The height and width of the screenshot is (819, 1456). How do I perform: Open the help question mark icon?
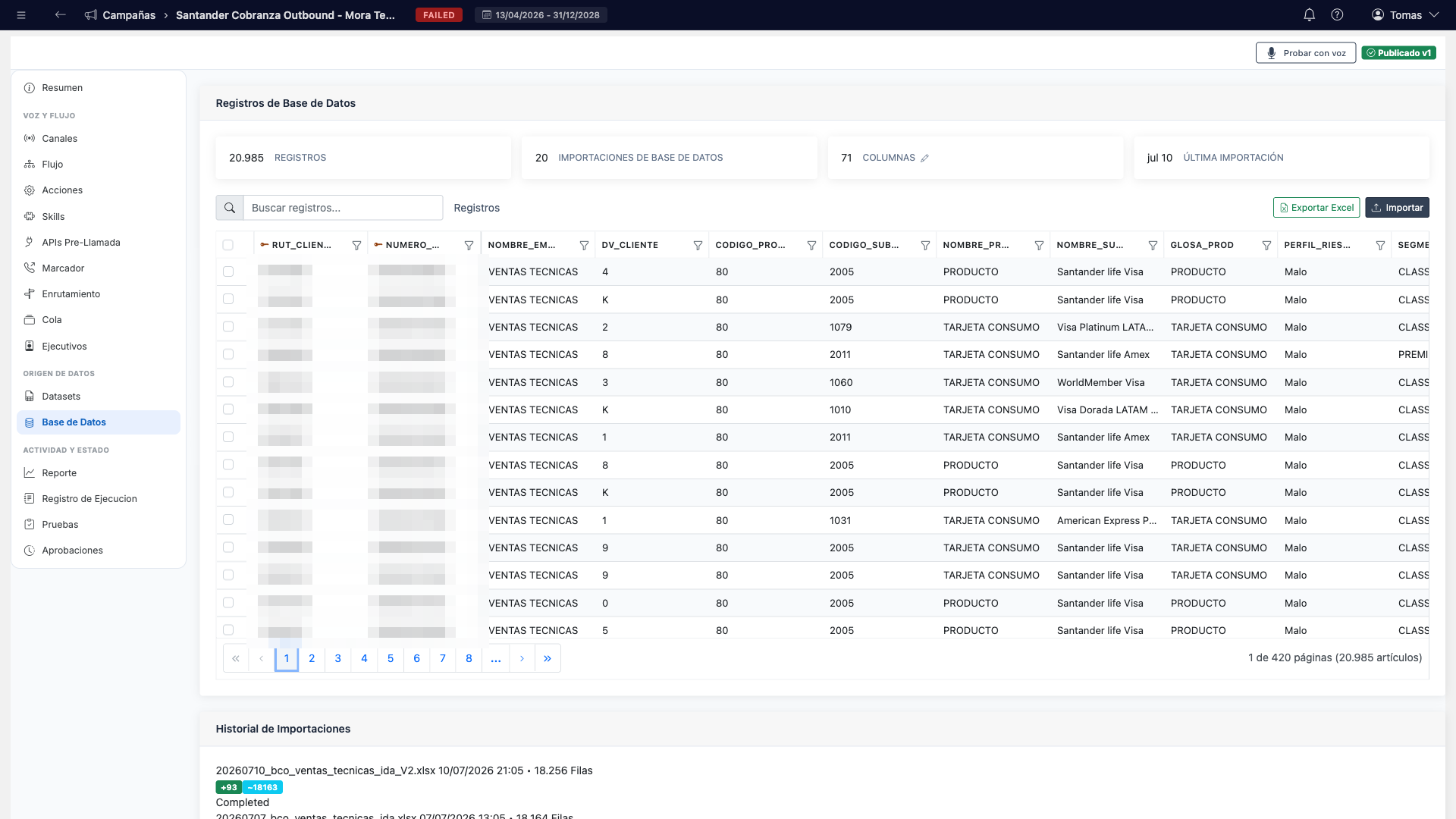pos(1337,15)
